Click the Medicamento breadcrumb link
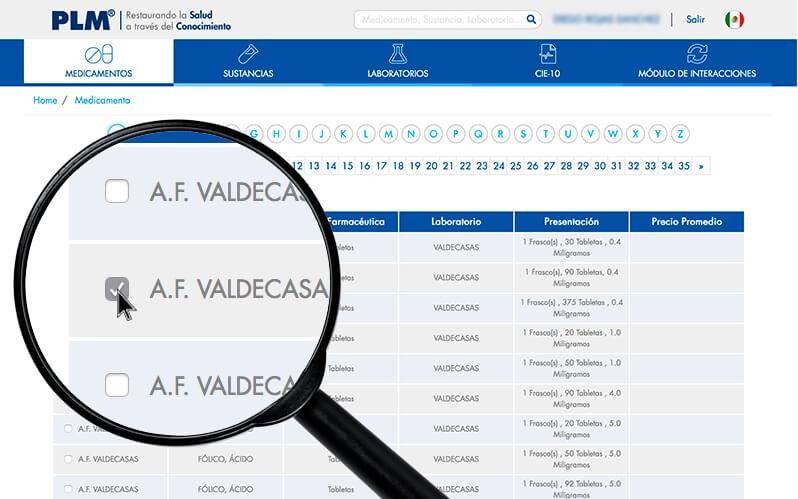This screenshot has height=499, width=798. (102, 101)
